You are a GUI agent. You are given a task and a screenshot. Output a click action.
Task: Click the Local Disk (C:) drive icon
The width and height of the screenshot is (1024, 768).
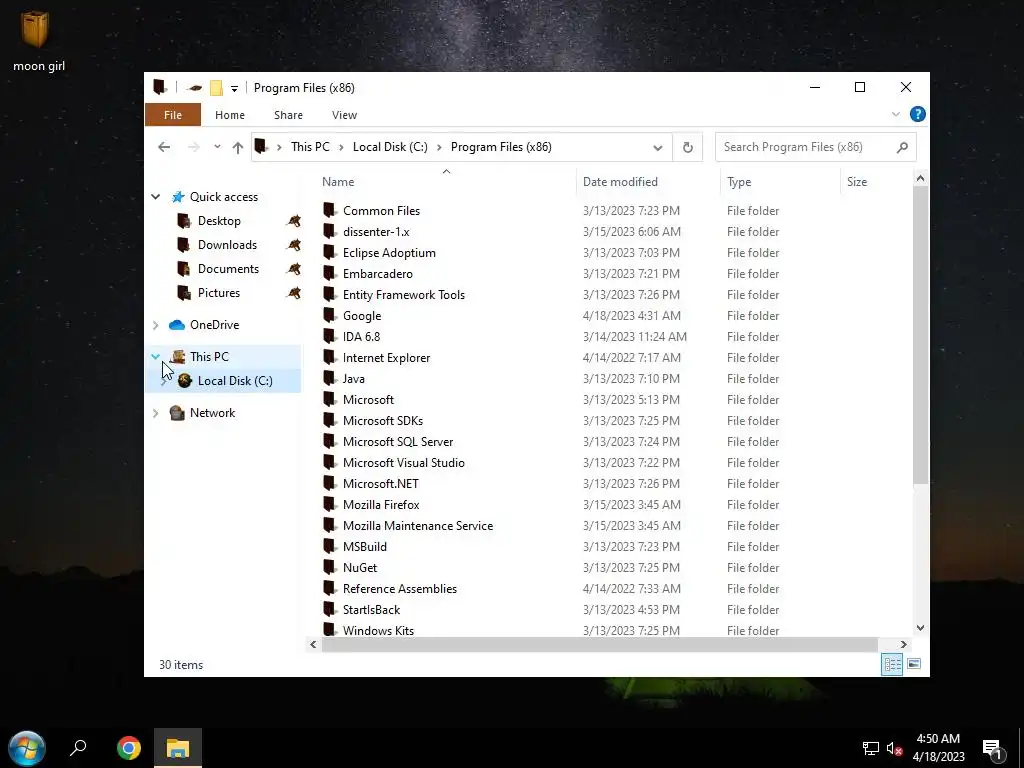coord(185,381)
